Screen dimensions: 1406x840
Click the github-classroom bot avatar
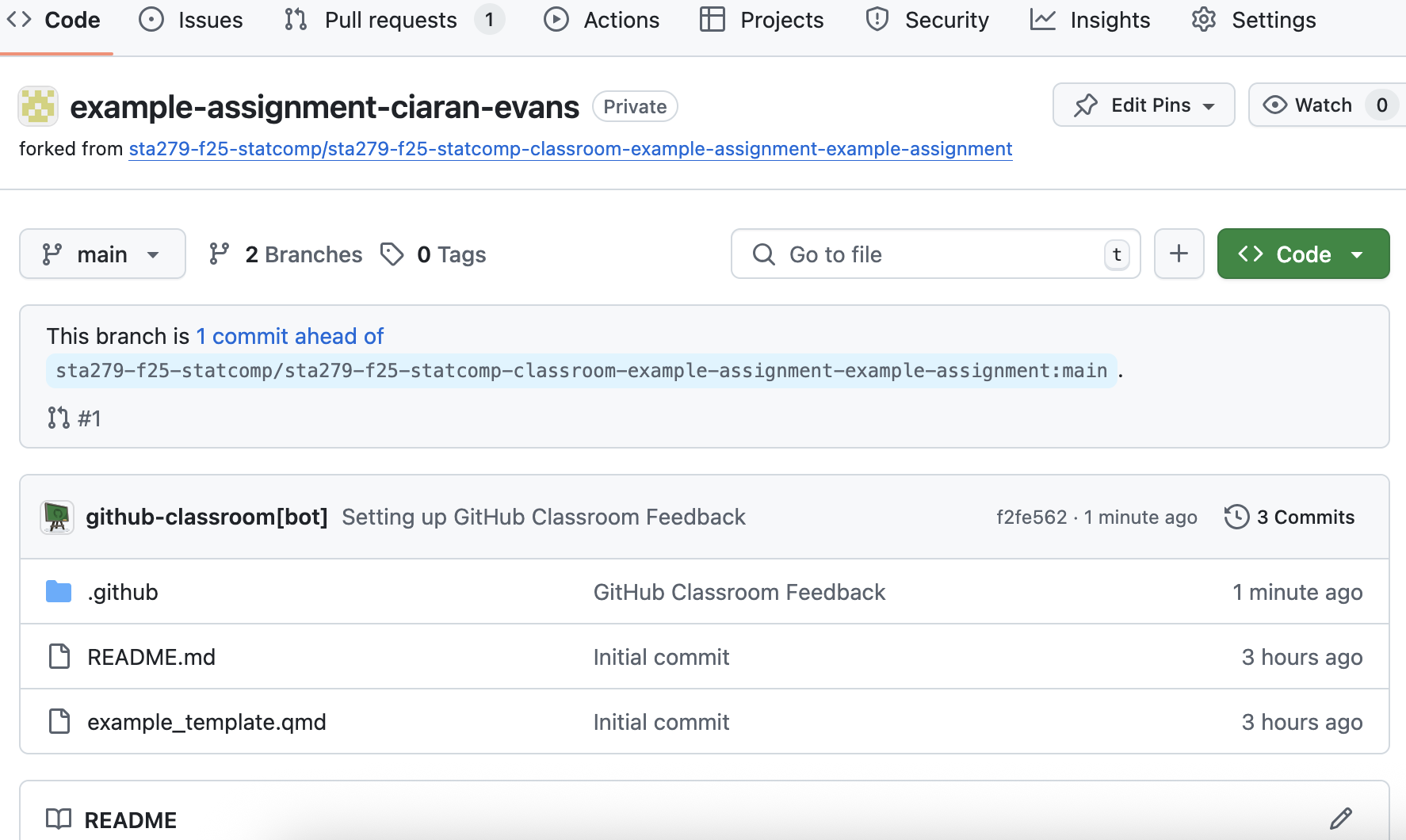click(x=57, y=517)
